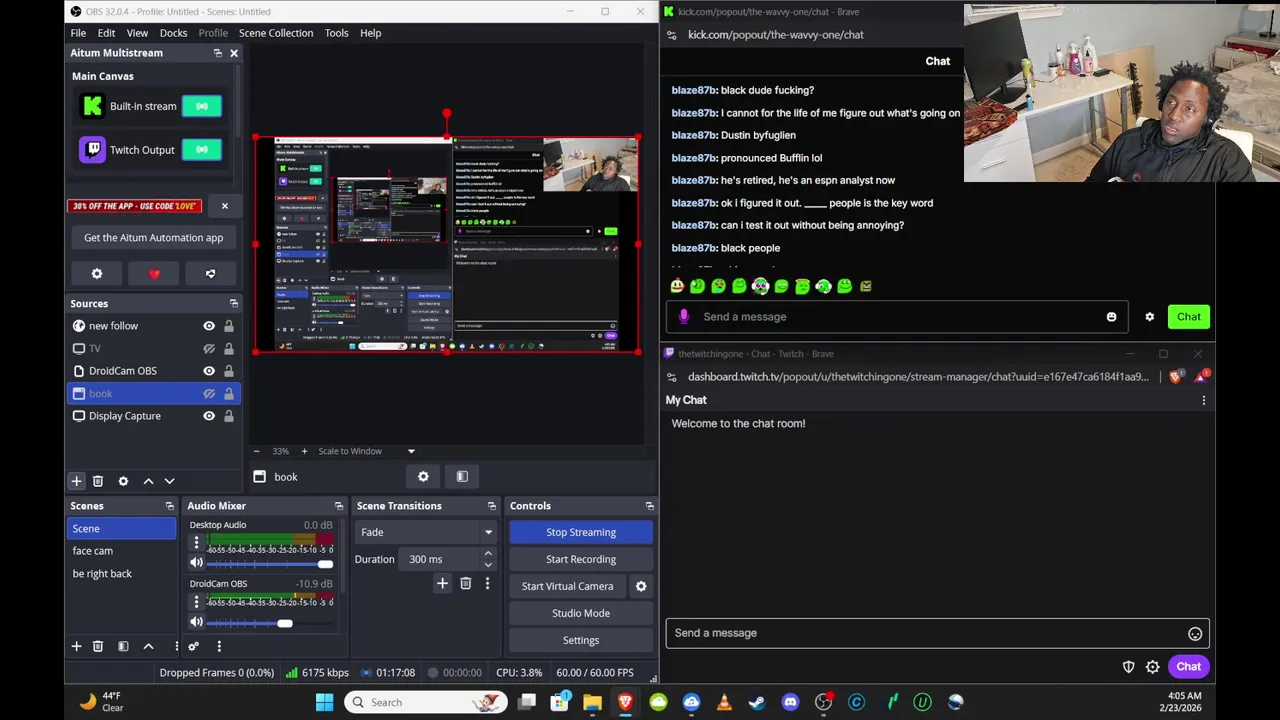
Task: Open properties gear for book in source toolbar
Action: coord(423,477)
